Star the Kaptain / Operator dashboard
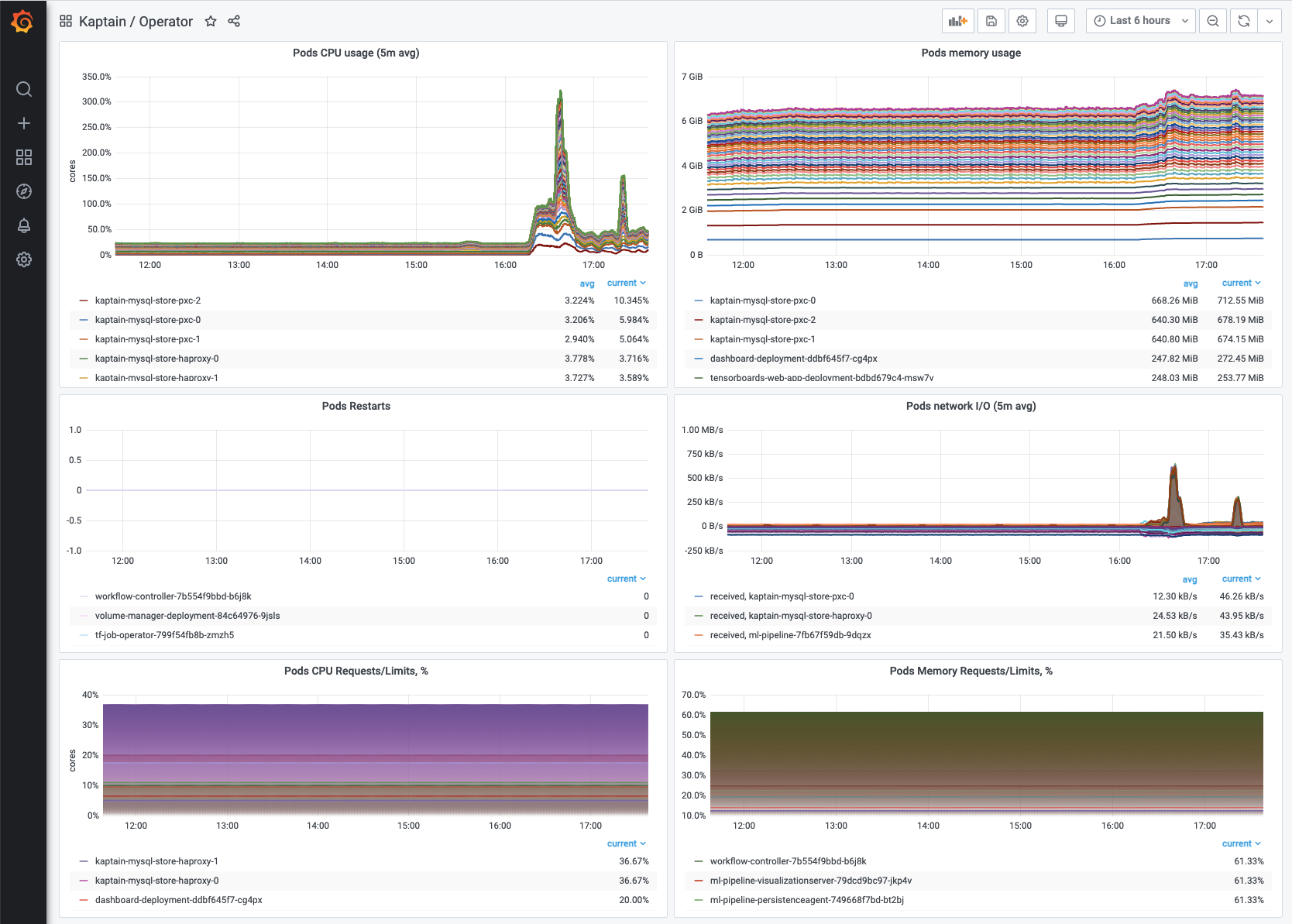Screen dimensions: 1292x924 [211, 22]
